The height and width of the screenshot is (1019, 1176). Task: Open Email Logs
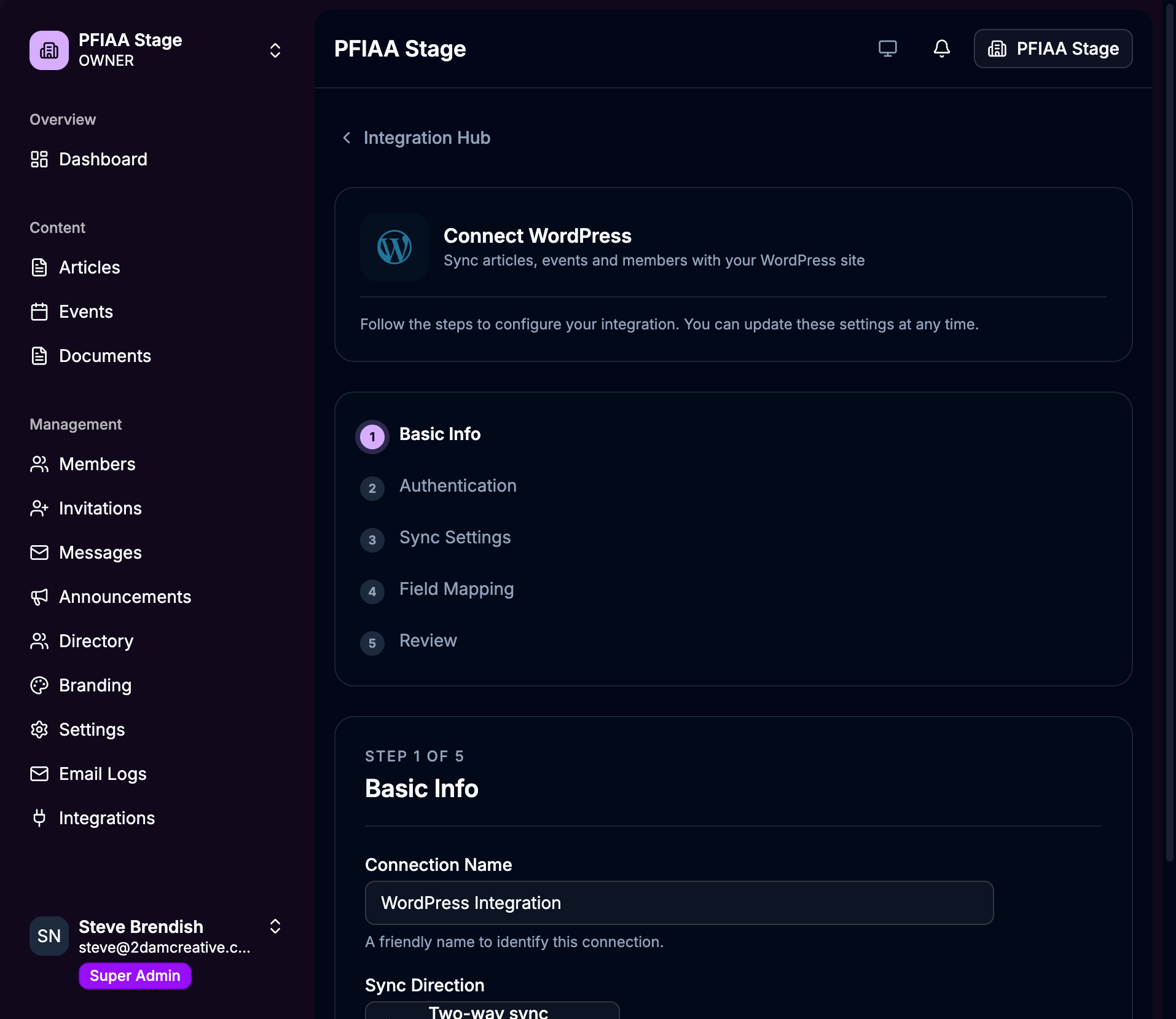(103, 774)
